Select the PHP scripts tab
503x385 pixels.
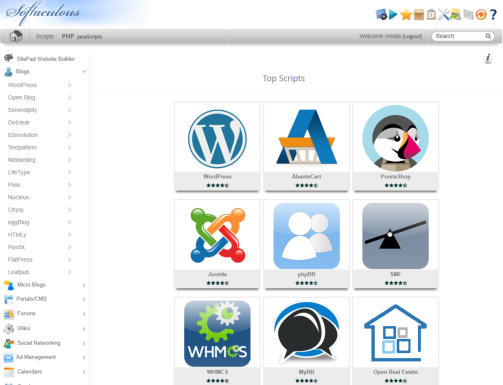(x=68, y=36)
